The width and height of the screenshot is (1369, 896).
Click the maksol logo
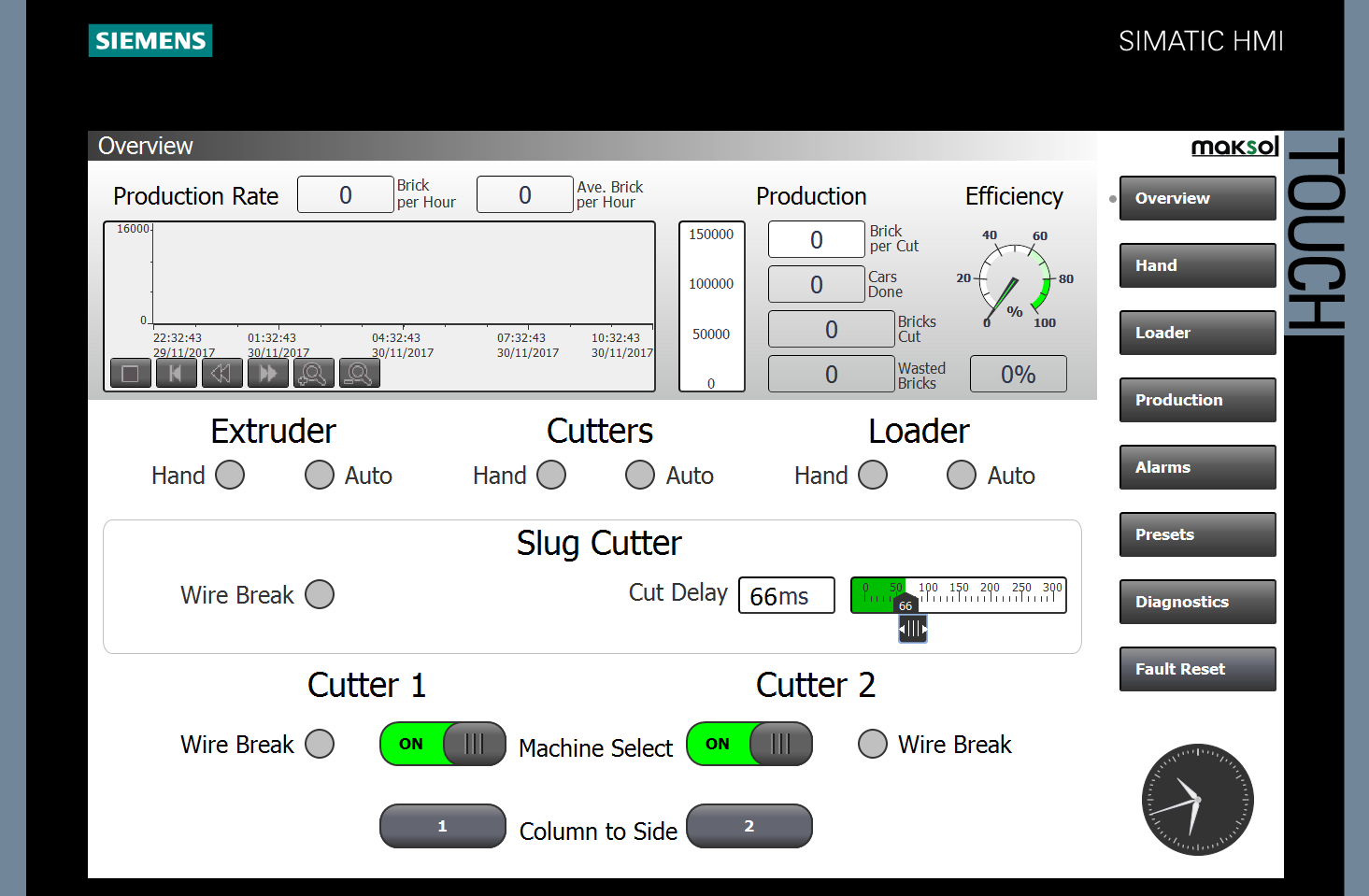(x=1234, y=146)
